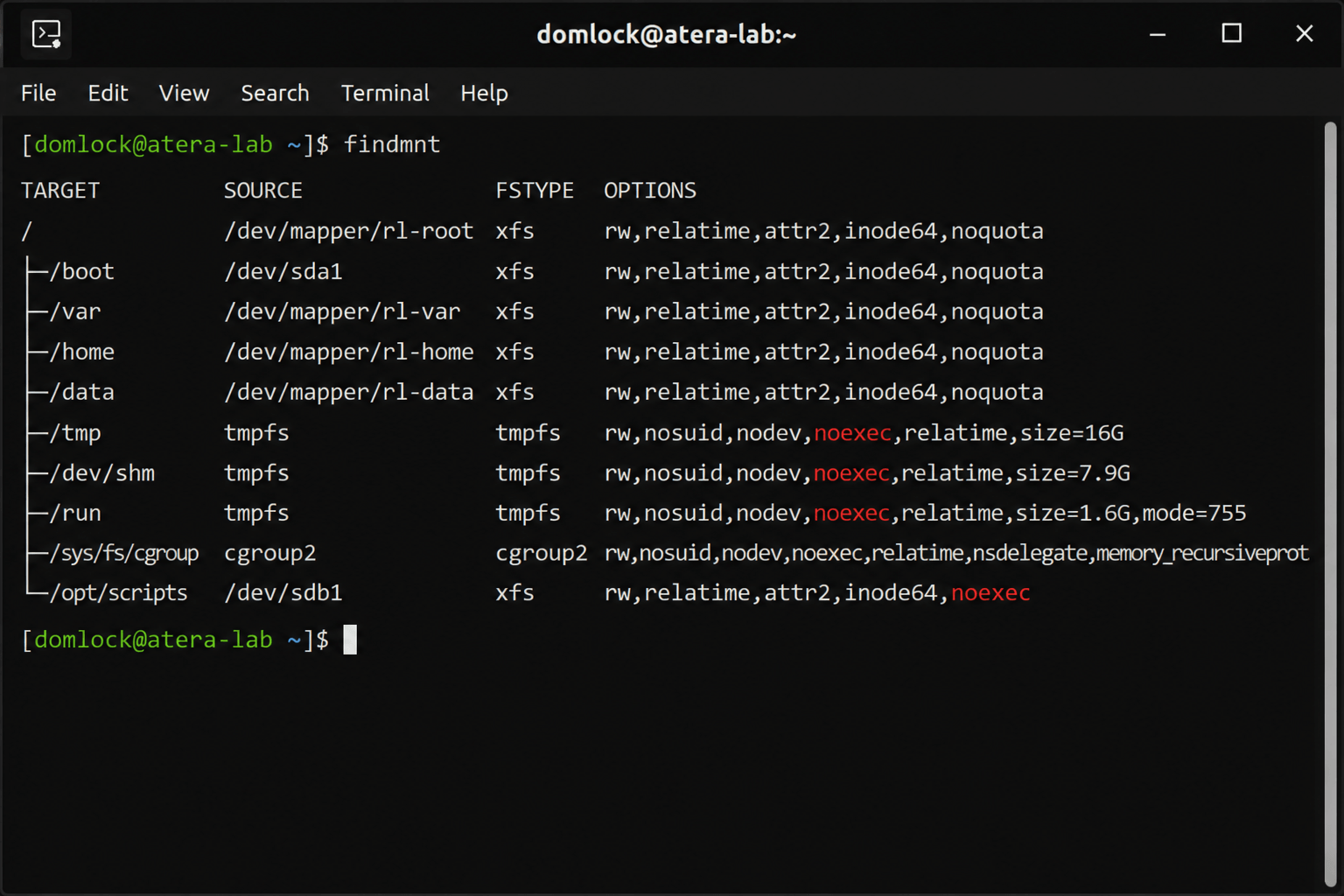Image resolution: width=1344 pixels, height=896 pixels.
Task: Click the /tmp mount target
Action: point(75,433)
